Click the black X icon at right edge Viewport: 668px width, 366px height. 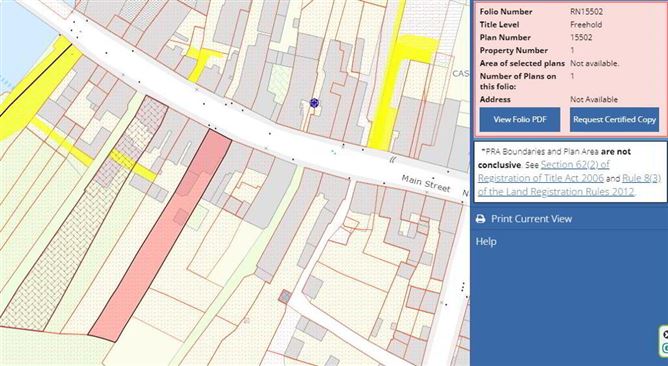click(665, 335)
